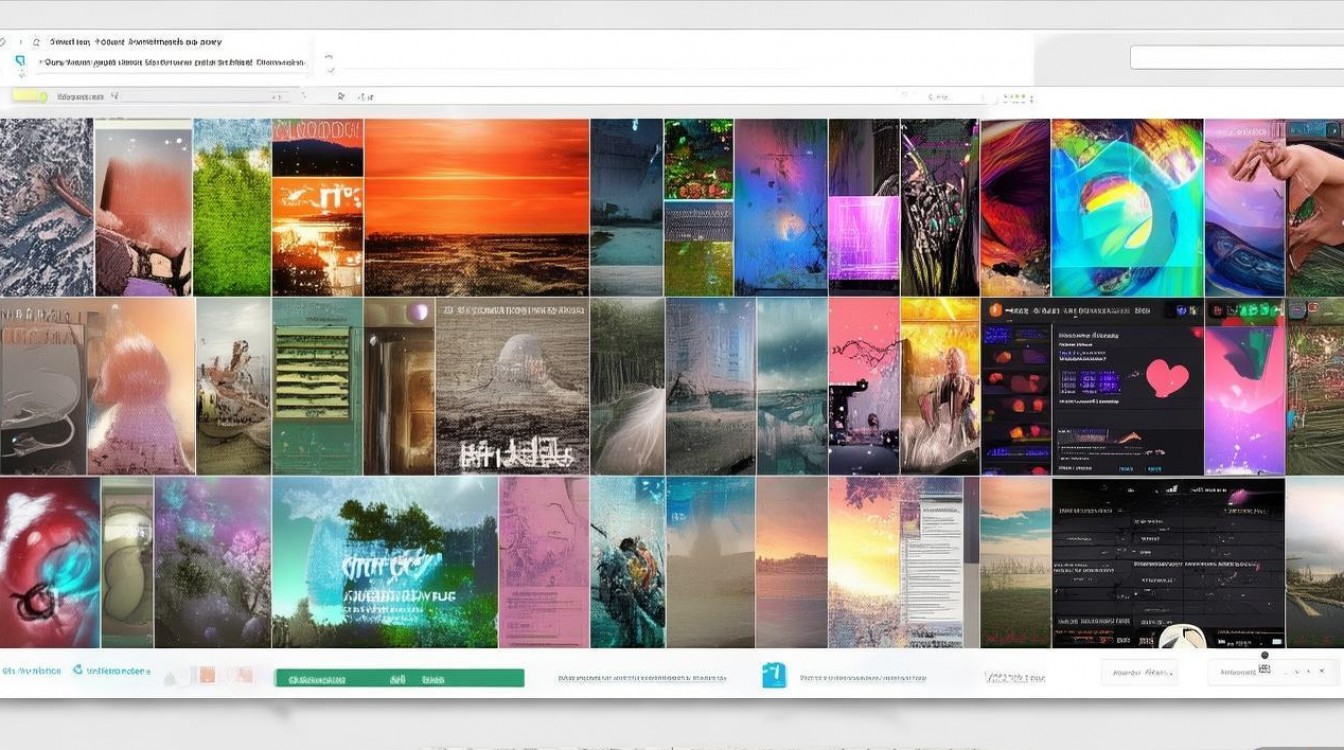This screenshot has width=1344, height=750.
Task: Click the search magnifier icon in top bar
Action: tap(36, 43)
